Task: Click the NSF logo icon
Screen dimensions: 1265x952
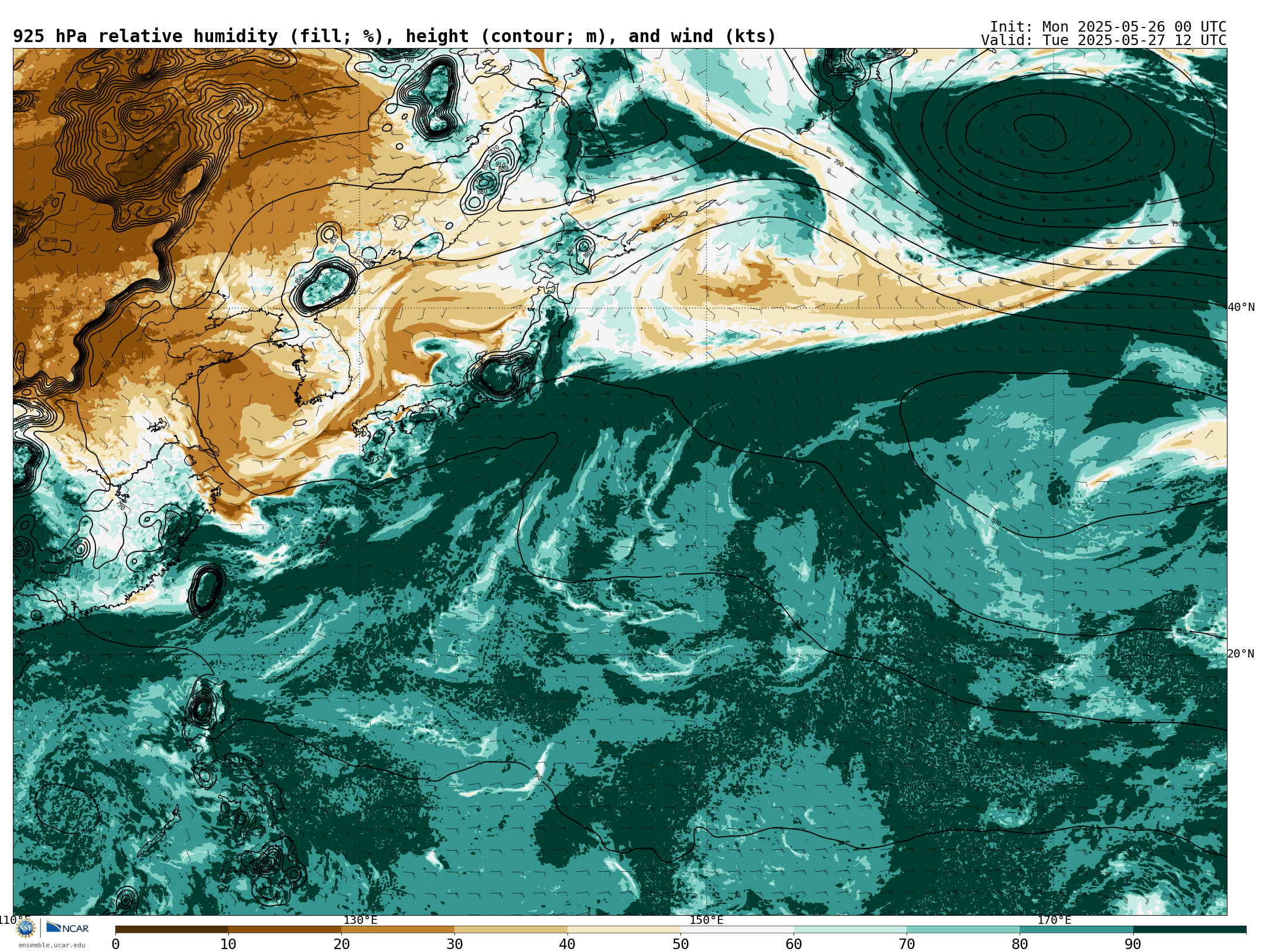Action: [x=26, y=928]
